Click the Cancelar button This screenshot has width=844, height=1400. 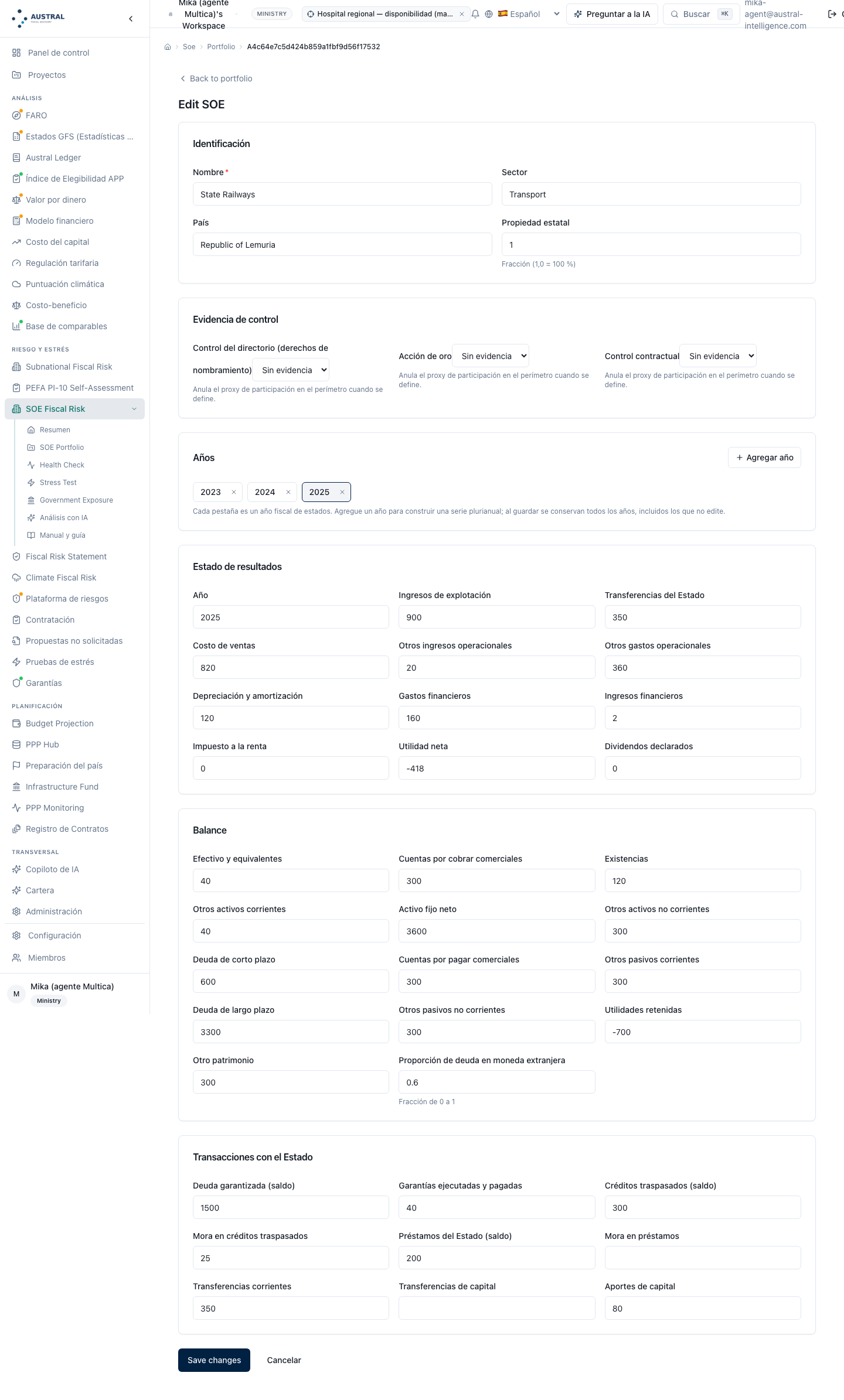click(284, 1360)
